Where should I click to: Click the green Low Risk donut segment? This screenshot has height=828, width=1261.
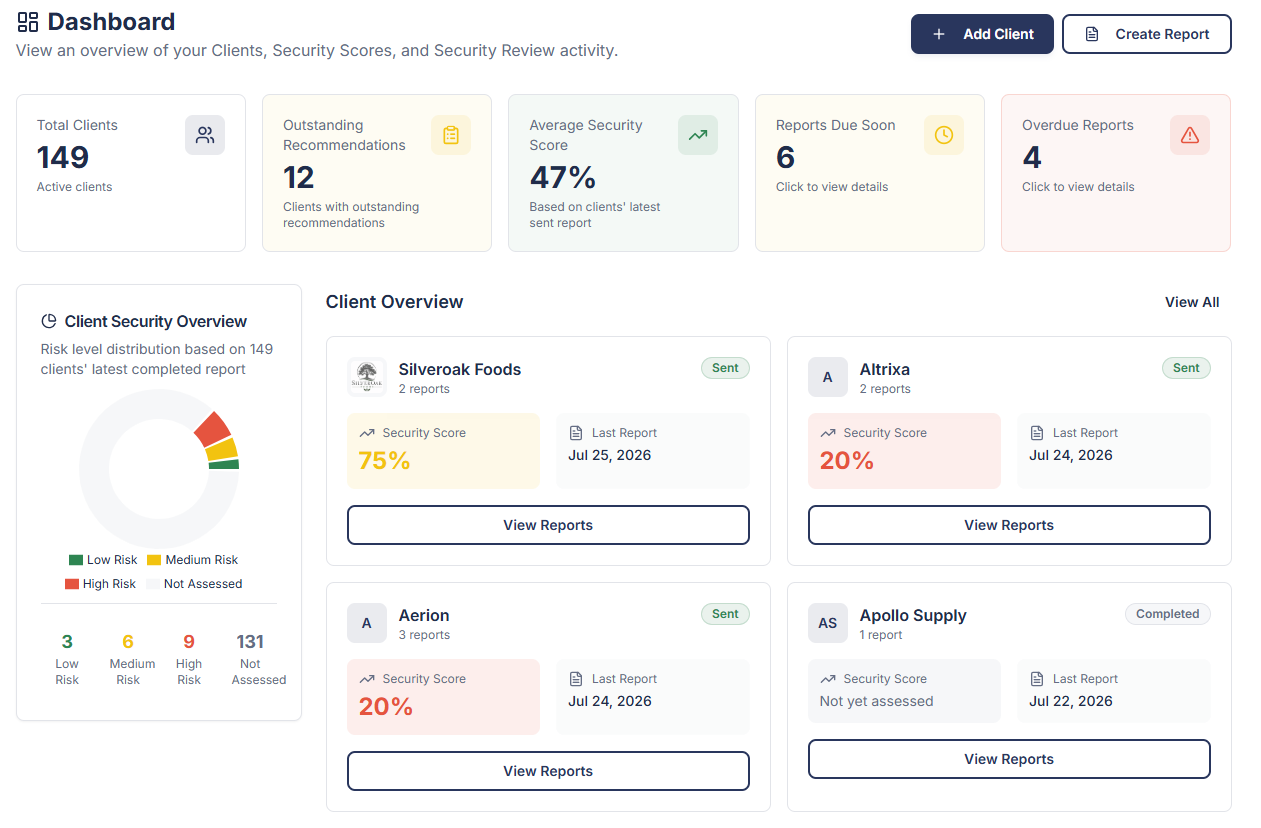[x=224, y=464]
